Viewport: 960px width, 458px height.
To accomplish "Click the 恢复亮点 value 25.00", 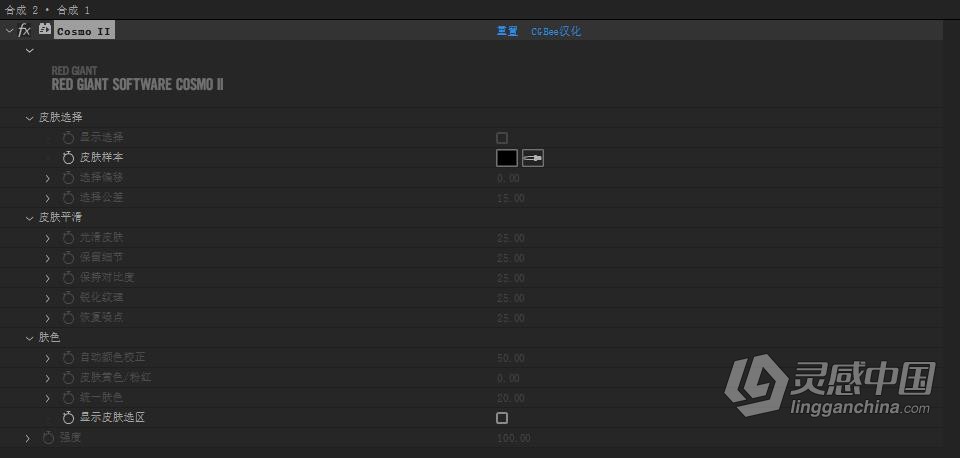I will click(511, 318).
